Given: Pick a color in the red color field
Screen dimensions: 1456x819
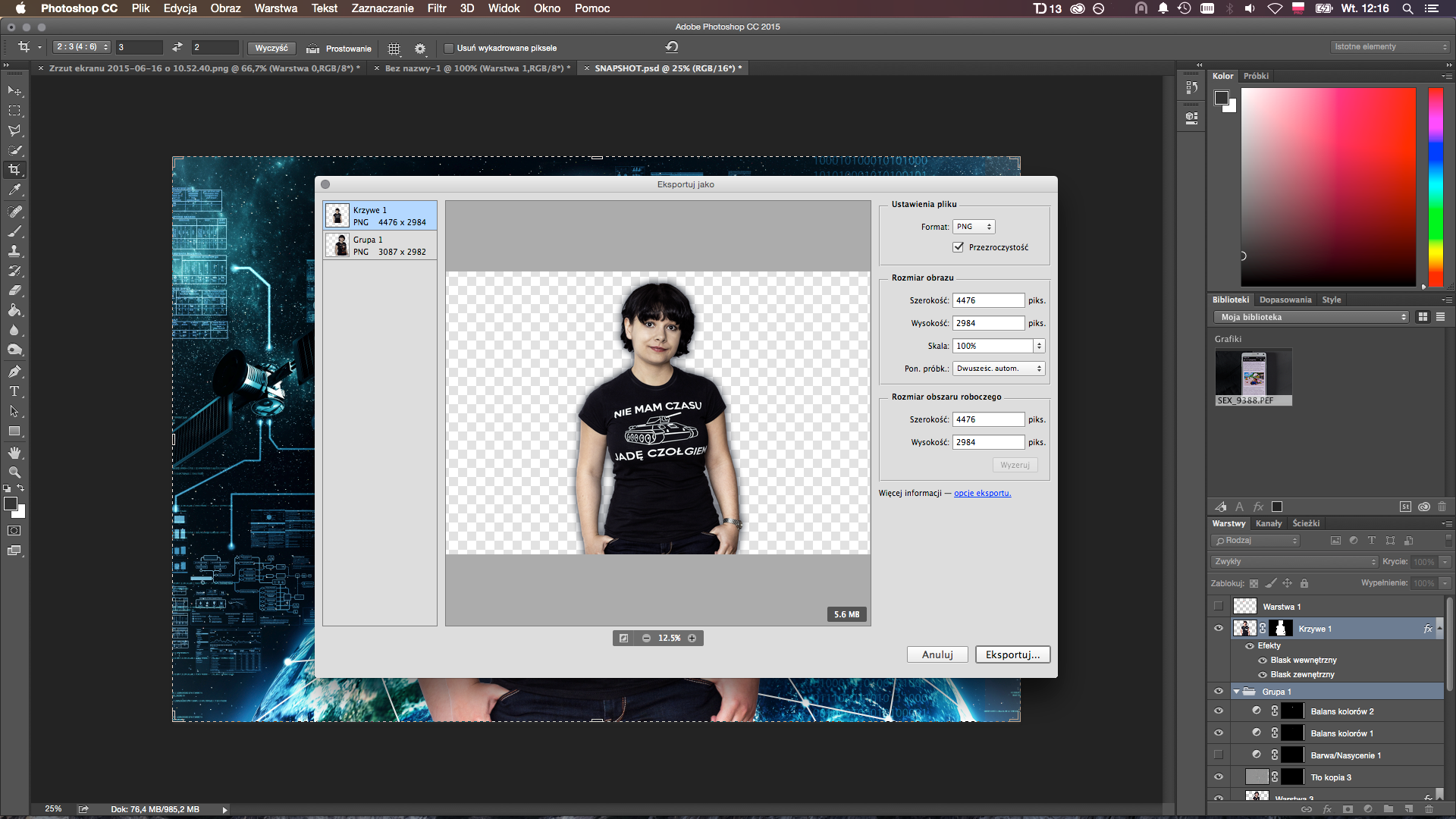Looking at the screenshot, I should pos(1328,187).
